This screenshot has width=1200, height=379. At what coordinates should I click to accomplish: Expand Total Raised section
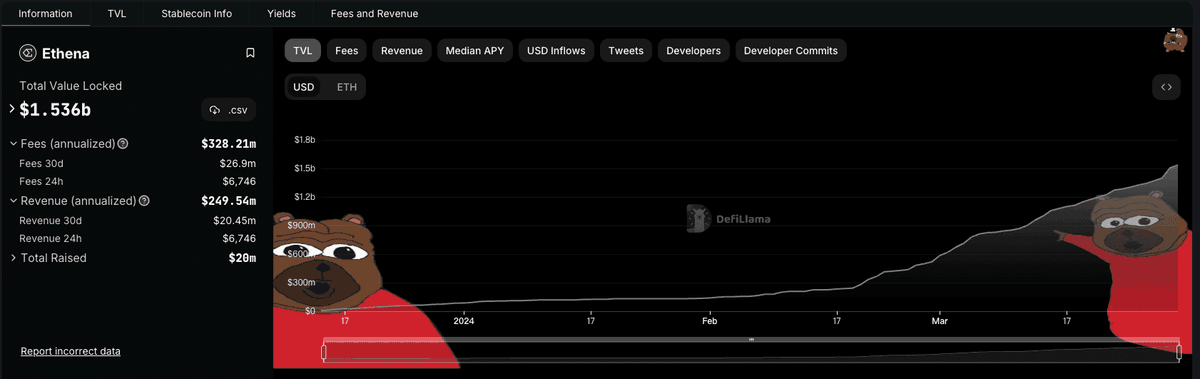coord(13,258)
